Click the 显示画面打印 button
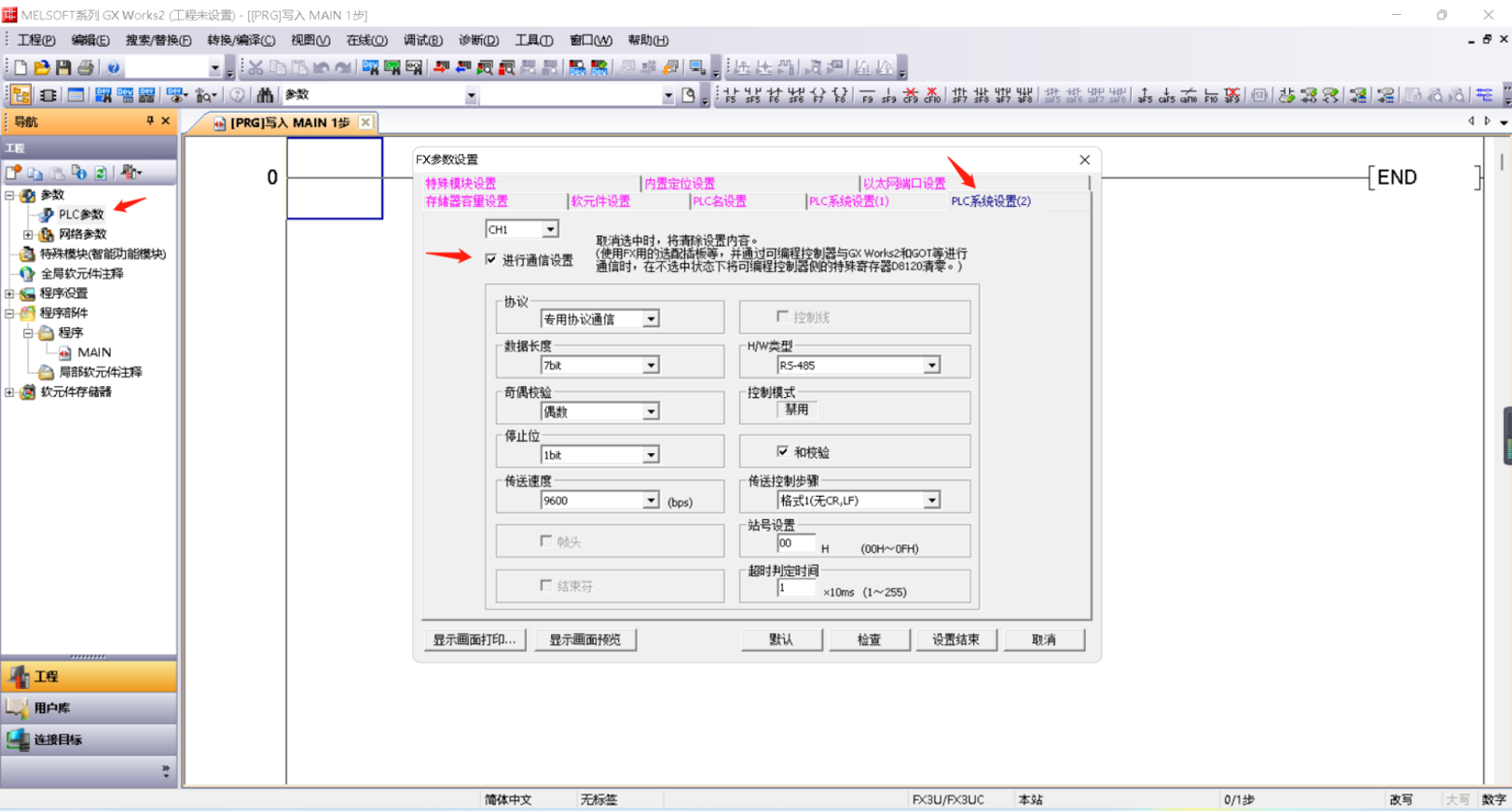Viewport: 1512px width, 811px height. pyautogui.click(x=474, y=639)
